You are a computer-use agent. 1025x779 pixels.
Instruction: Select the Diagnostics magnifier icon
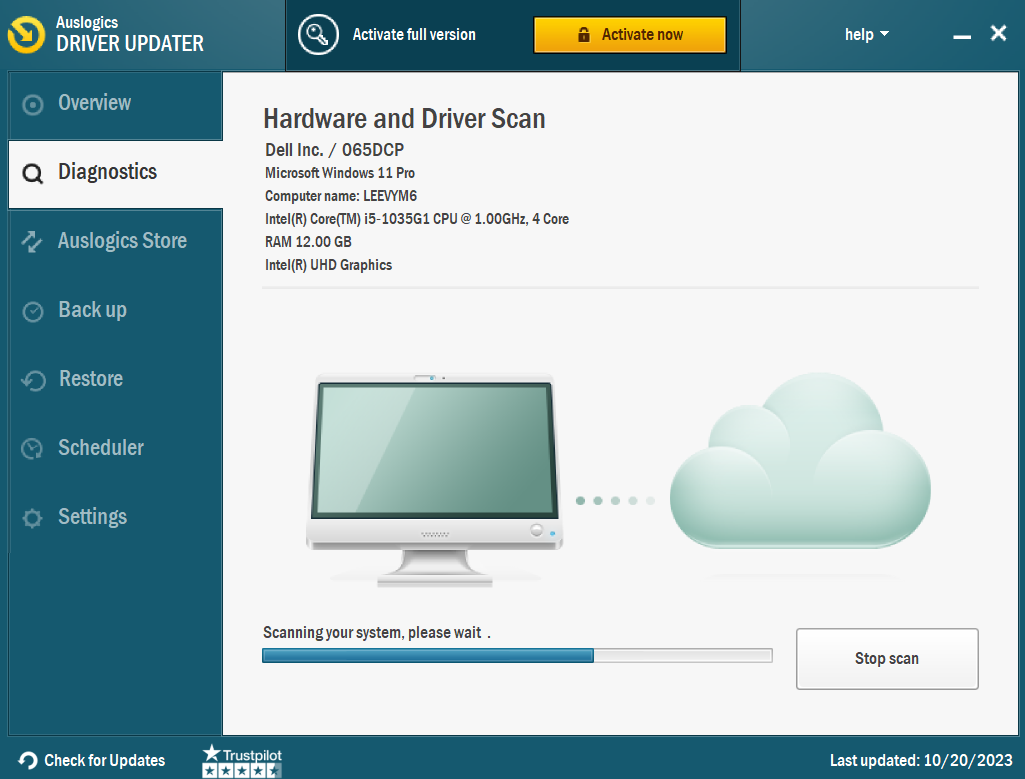point(32,172)
